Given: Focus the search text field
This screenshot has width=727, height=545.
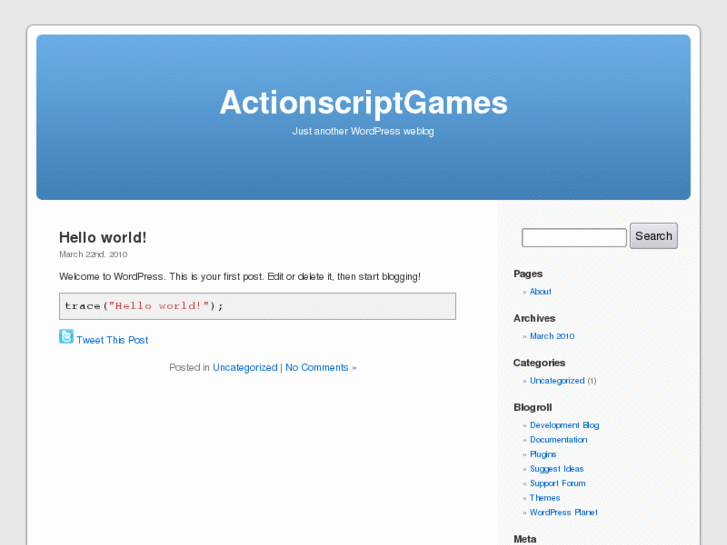Looking at the screenshot, I should (x=574, y=237).
